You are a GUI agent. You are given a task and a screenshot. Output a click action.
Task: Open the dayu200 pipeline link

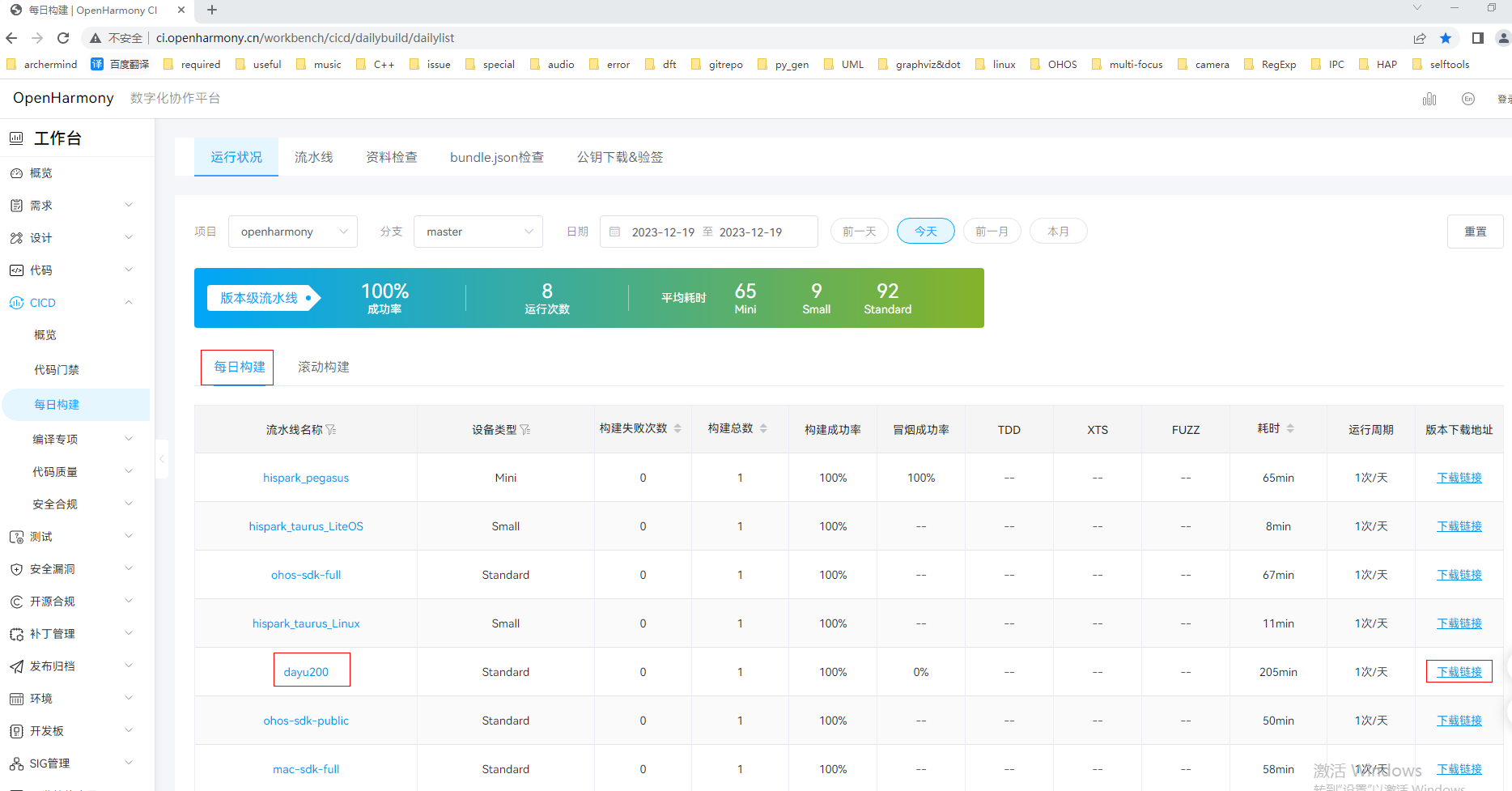[306, 672]
